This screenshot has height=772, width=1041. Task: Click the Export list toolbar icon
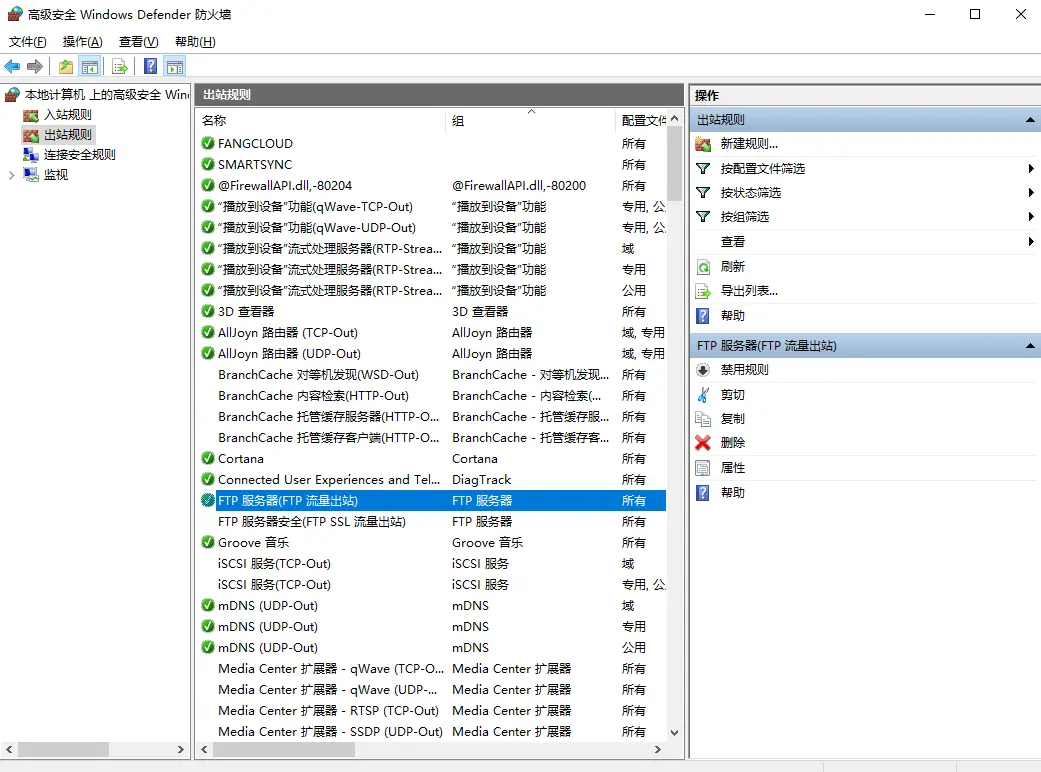(120, 66)
